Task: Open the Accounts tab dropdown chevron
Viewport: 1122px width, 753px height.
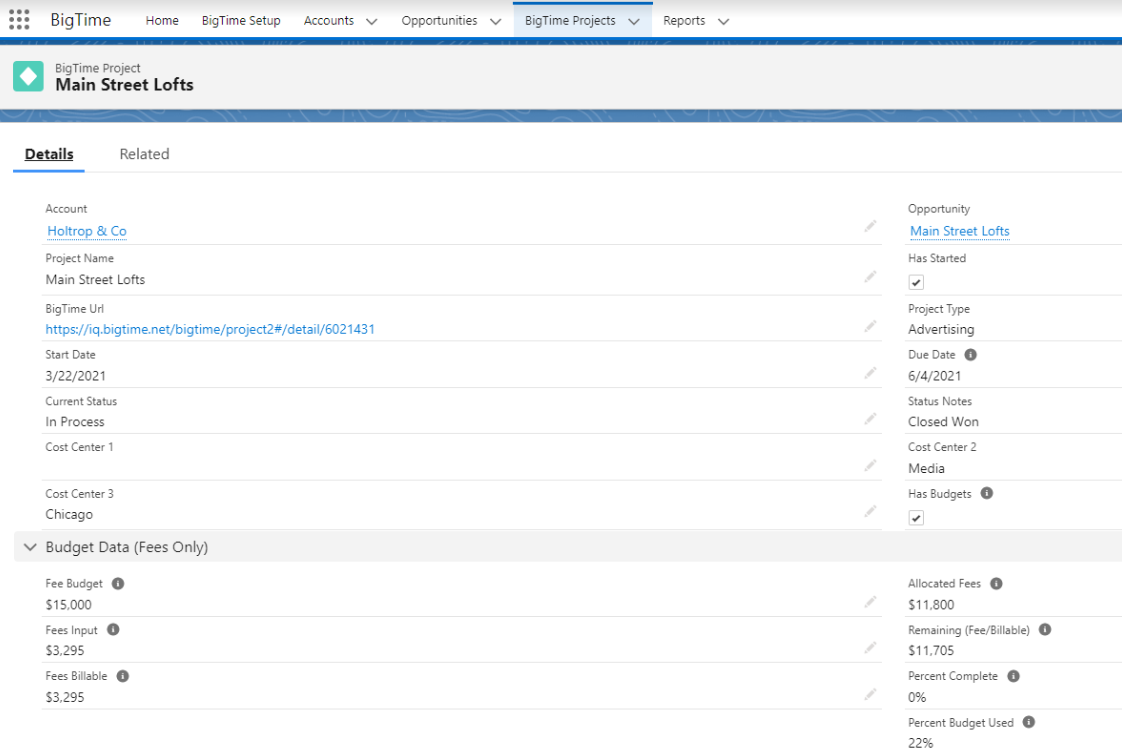Action: coord(371,21)
